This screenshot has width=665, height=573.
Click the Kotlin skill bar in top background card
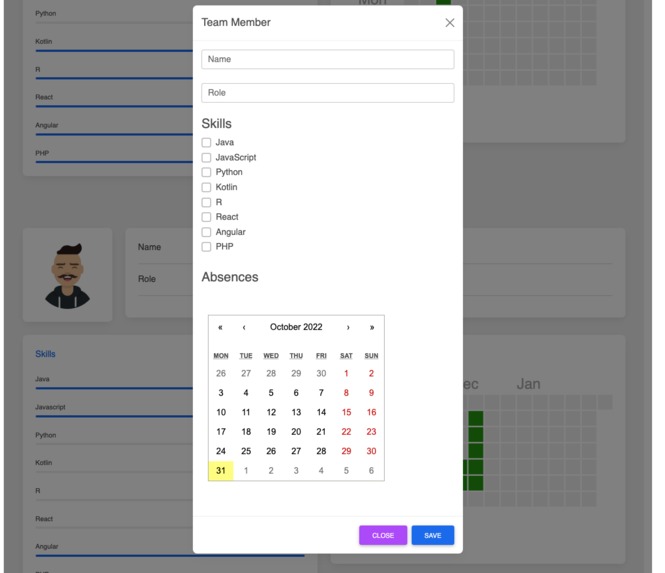pos(114,51)
